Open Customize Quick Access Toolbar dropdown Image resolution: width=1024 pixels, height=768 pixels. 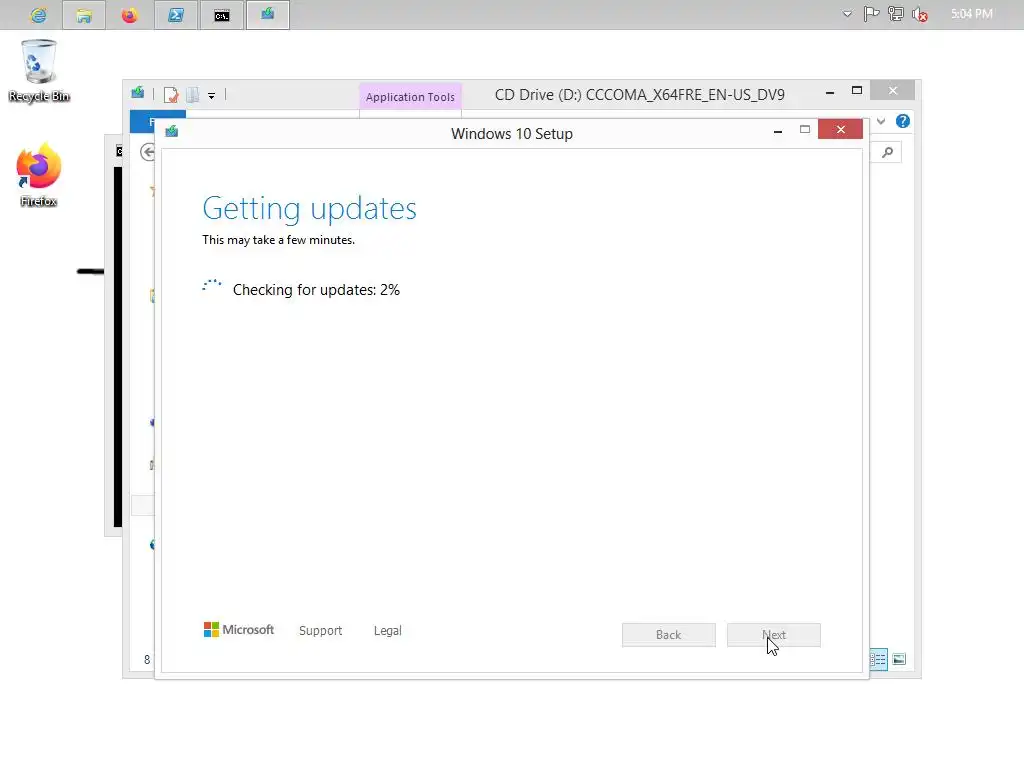pos(212,95)
